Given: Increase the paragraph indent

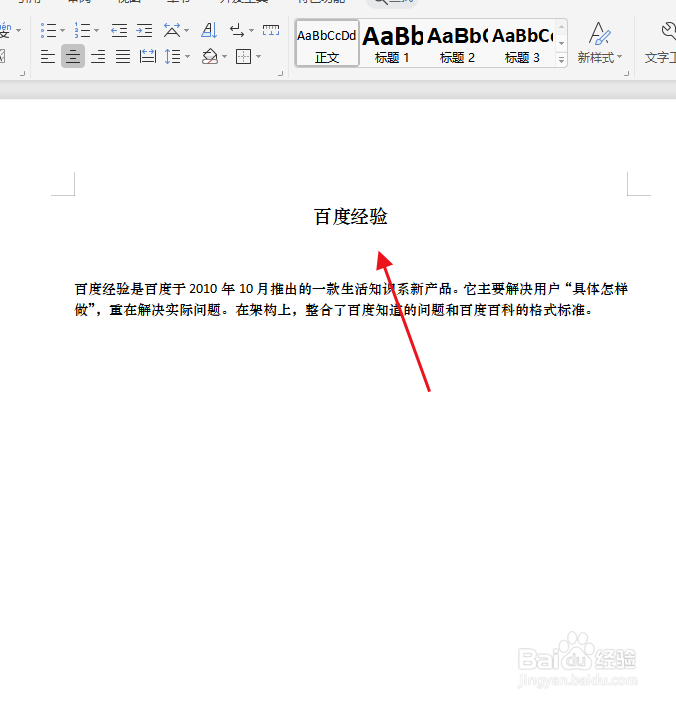Looking at the screenshot, I should tap(144, 31).
